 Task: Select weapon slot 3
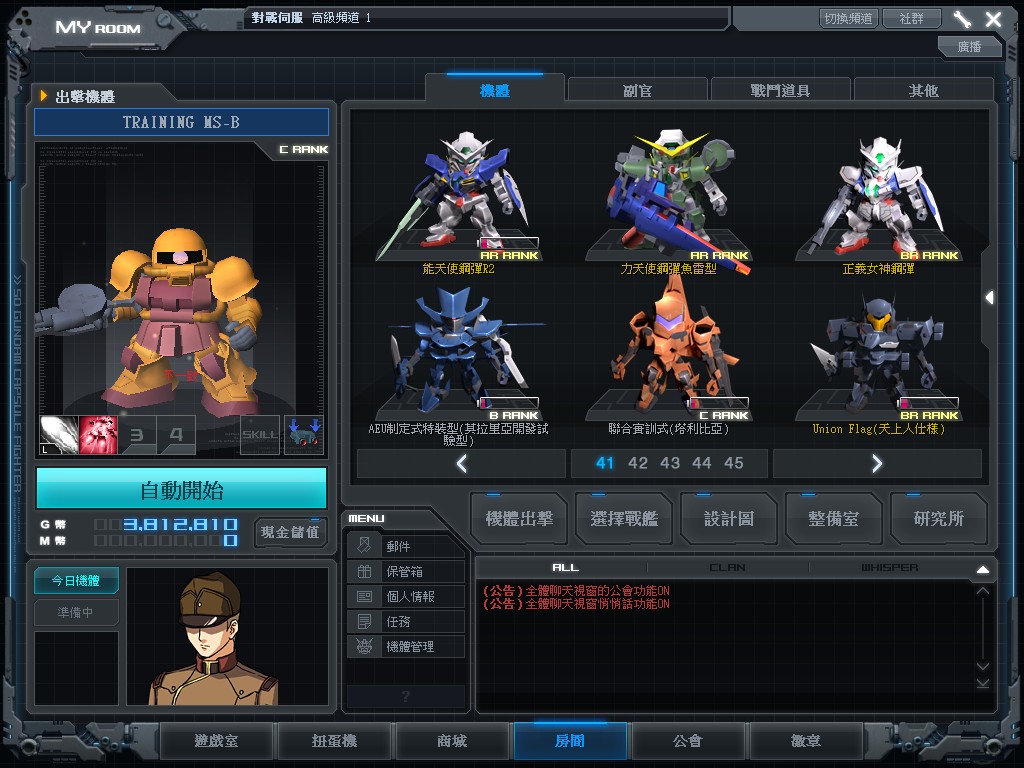click(137, 435)
